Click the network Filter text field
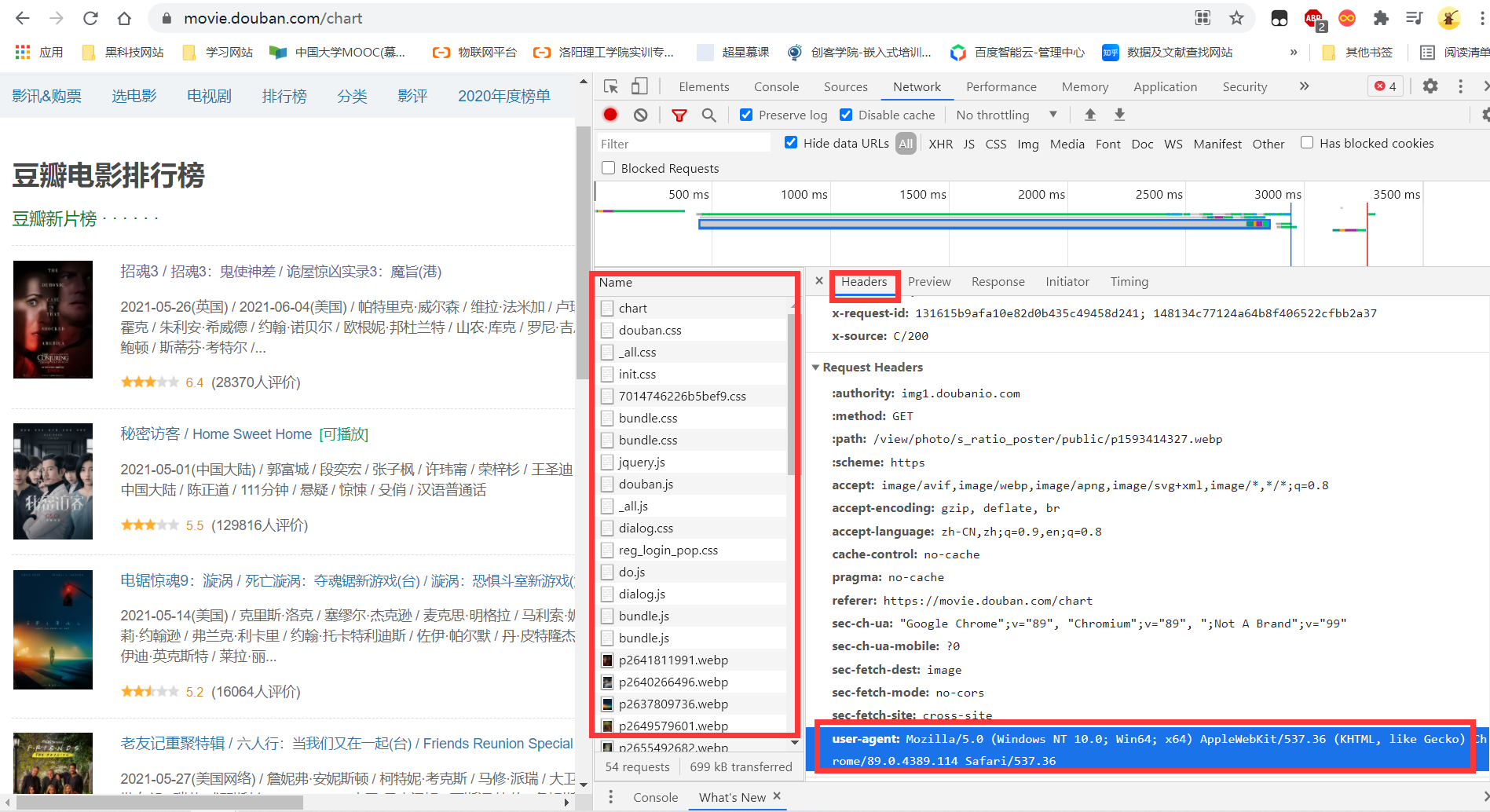The height and width of the screenshot is (812, 1490). point(684,144)
